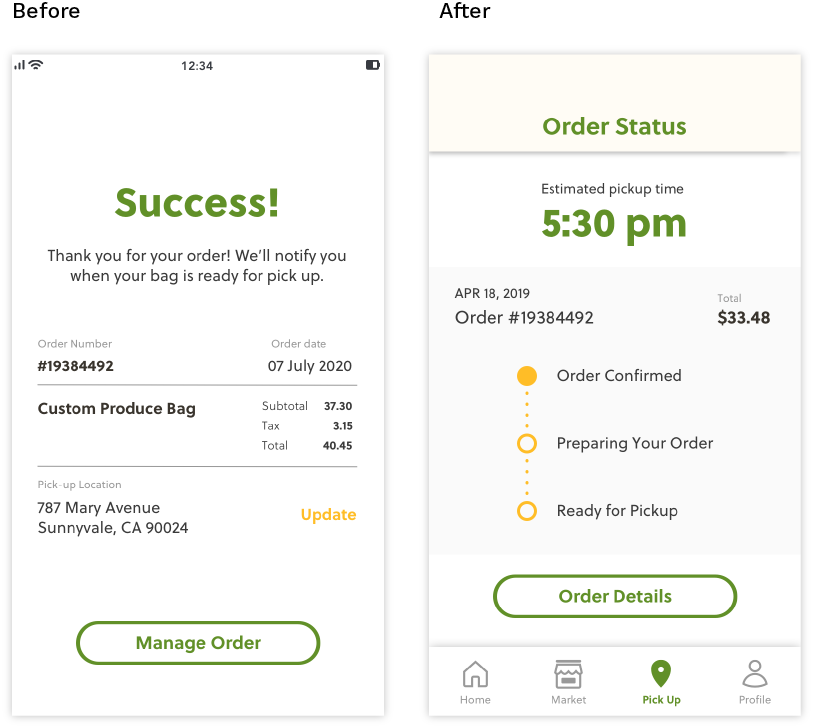Click the Order Confirmed filled circle

point(527,376)
